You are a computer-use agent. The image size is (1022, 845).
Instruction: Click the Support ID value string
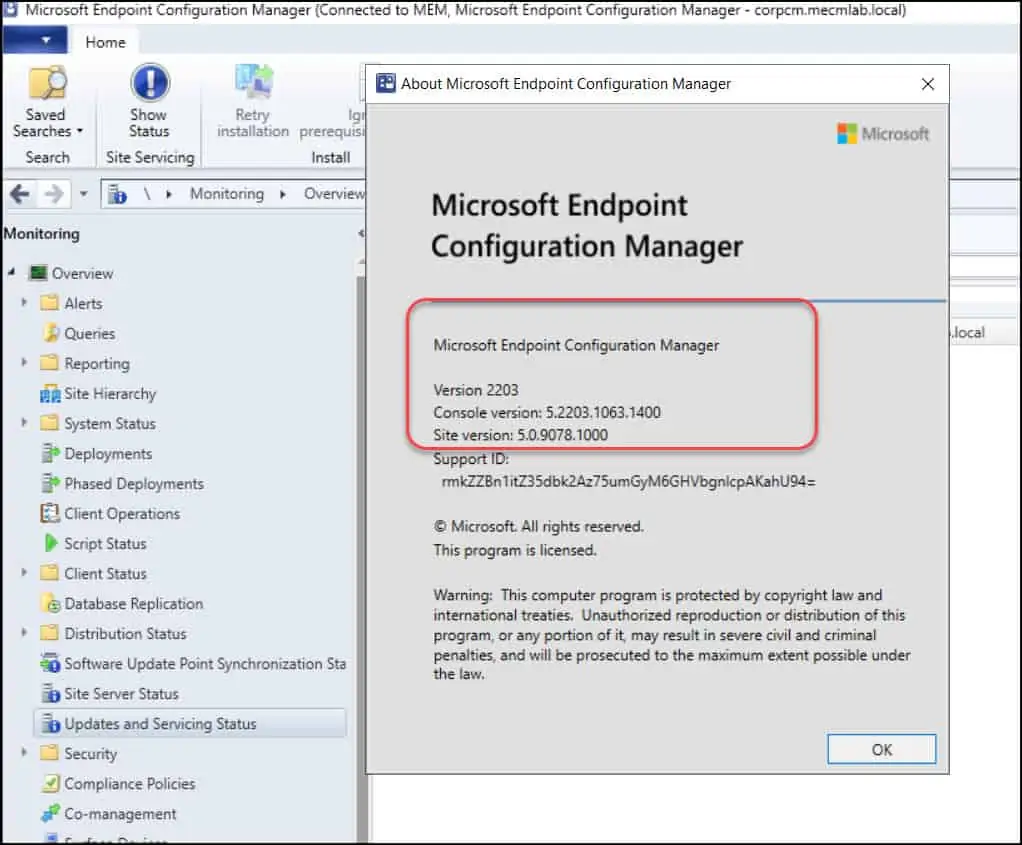[x=628, y=482]
